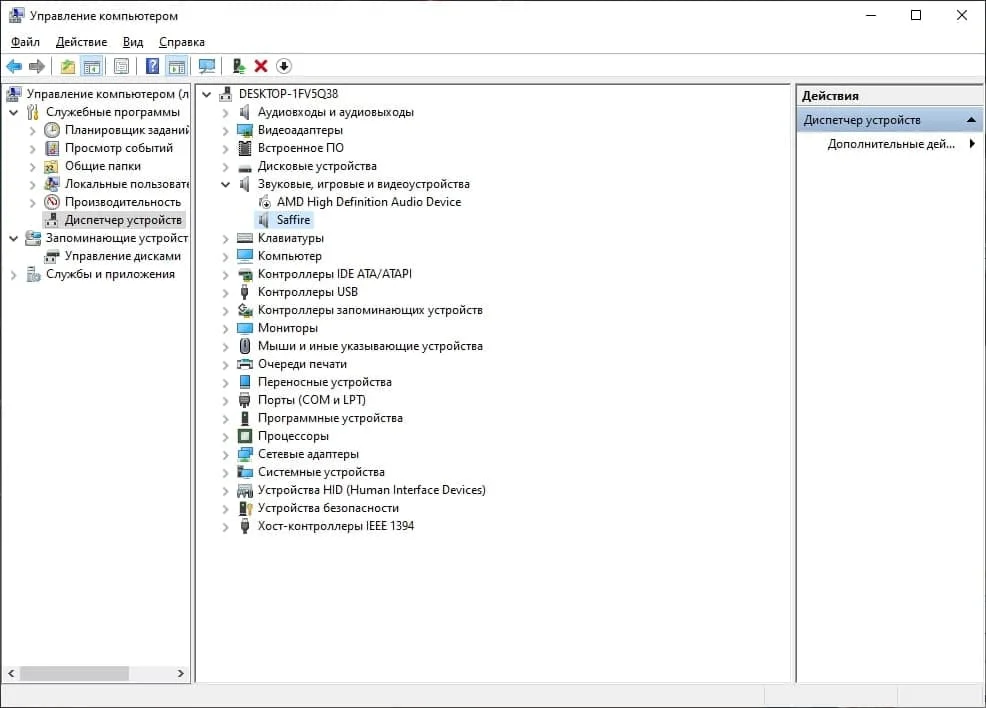Collapse the Запоминающие устройства tree node
This screenshot has height=708, width=986.
(x=13, y=238)
